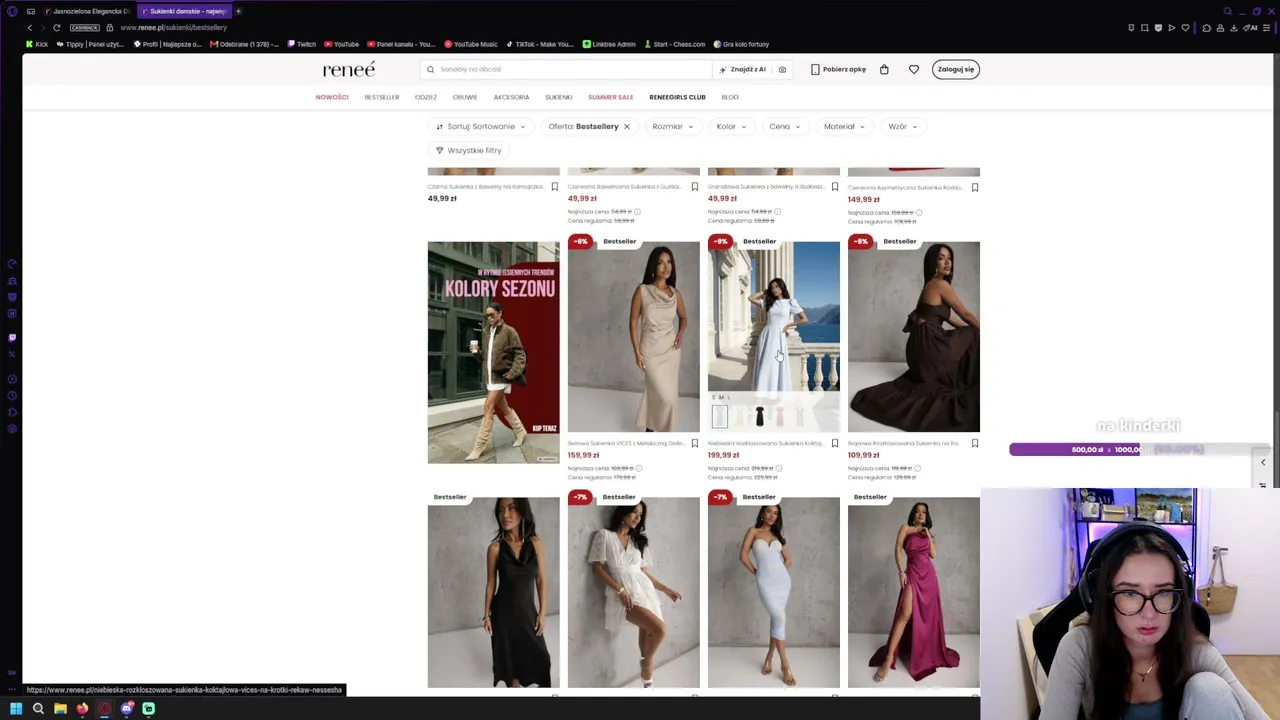Open the Kolory Sezonu promo banner
Image resolution: width=1280 pixels, height=720 pixels.
click(x=494, y=352)
